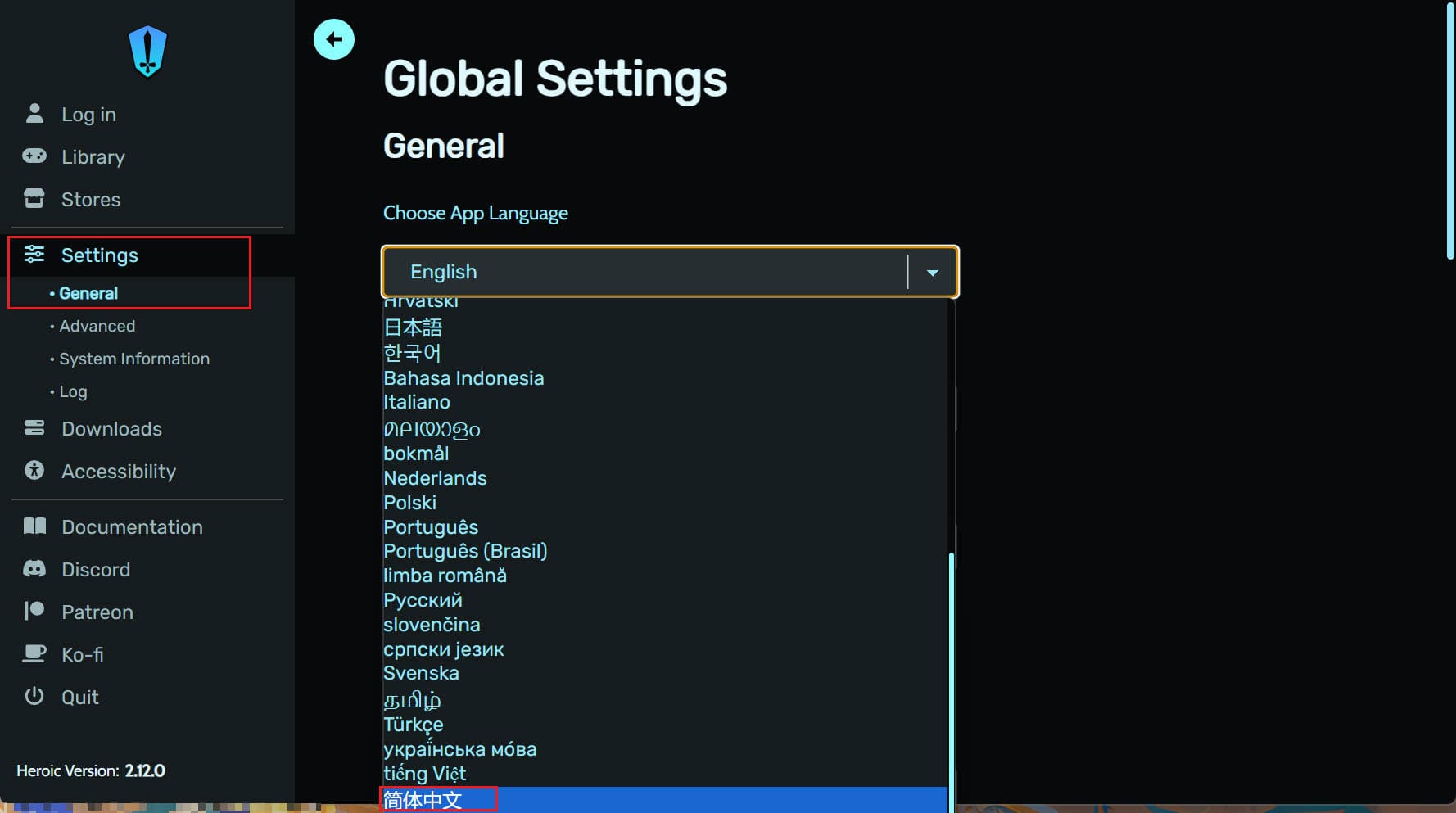The image size is (1456, 813).
Task: Click the Quit power icon
Action: point(34,697)
